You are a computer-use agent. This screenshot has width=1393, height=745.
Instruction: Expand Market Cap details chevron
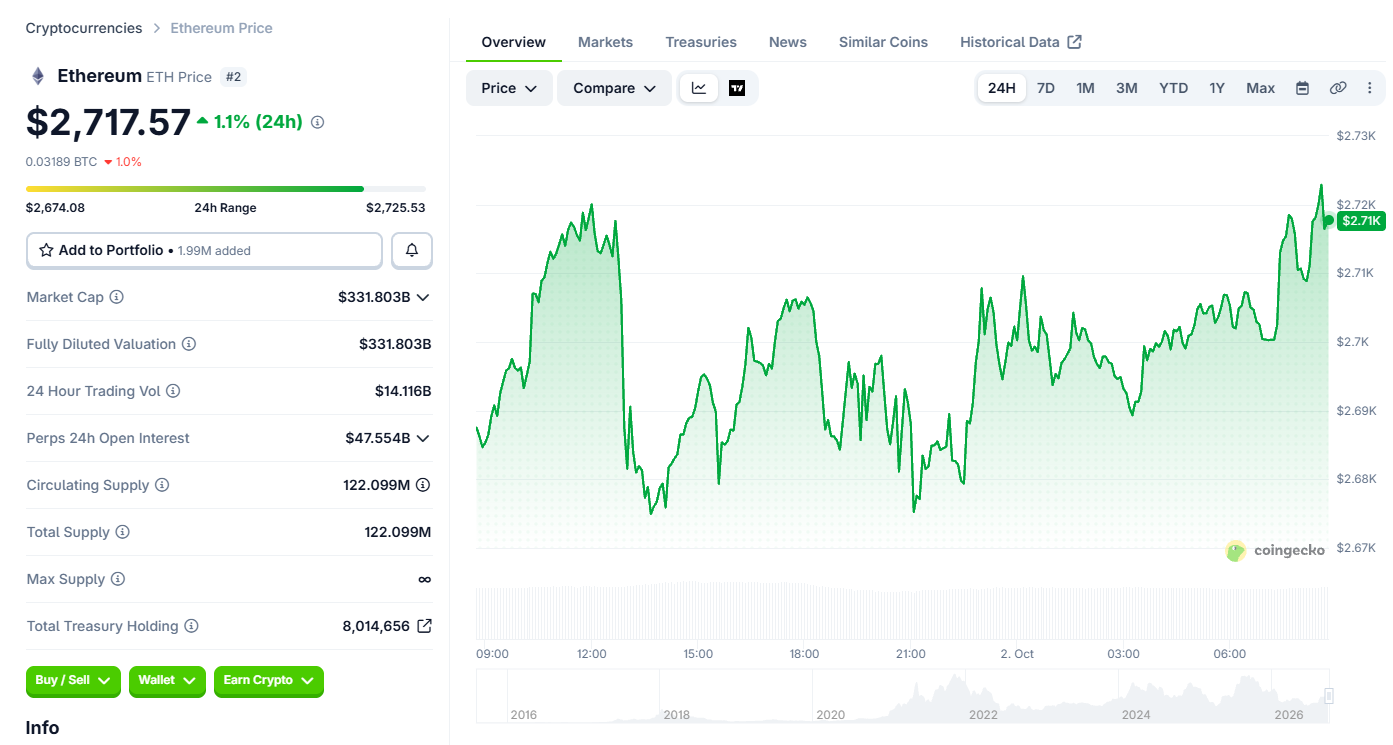[x=423, y=297]
